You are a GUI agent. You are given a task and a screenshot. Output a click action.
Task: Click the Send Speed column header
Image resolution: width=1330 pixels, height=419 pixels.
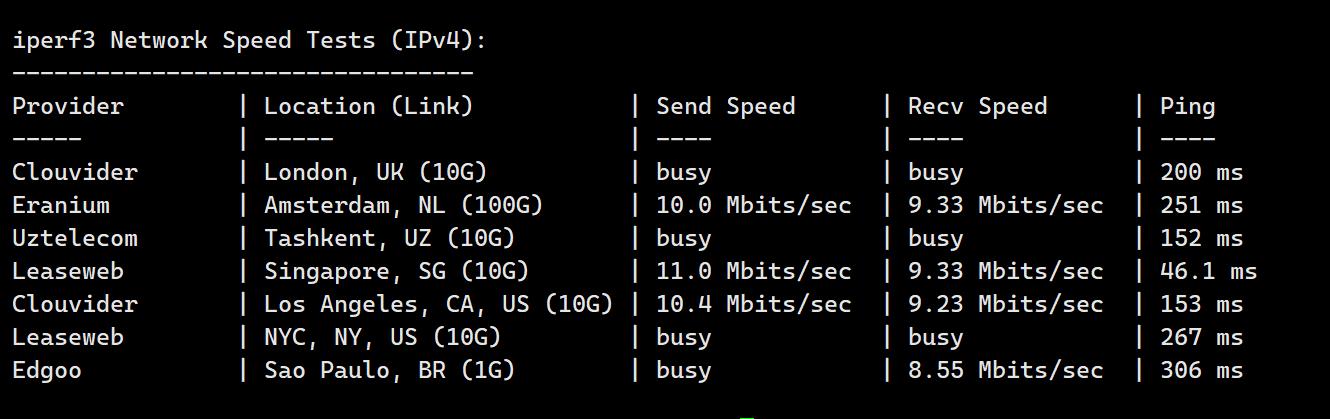point(725,106)
